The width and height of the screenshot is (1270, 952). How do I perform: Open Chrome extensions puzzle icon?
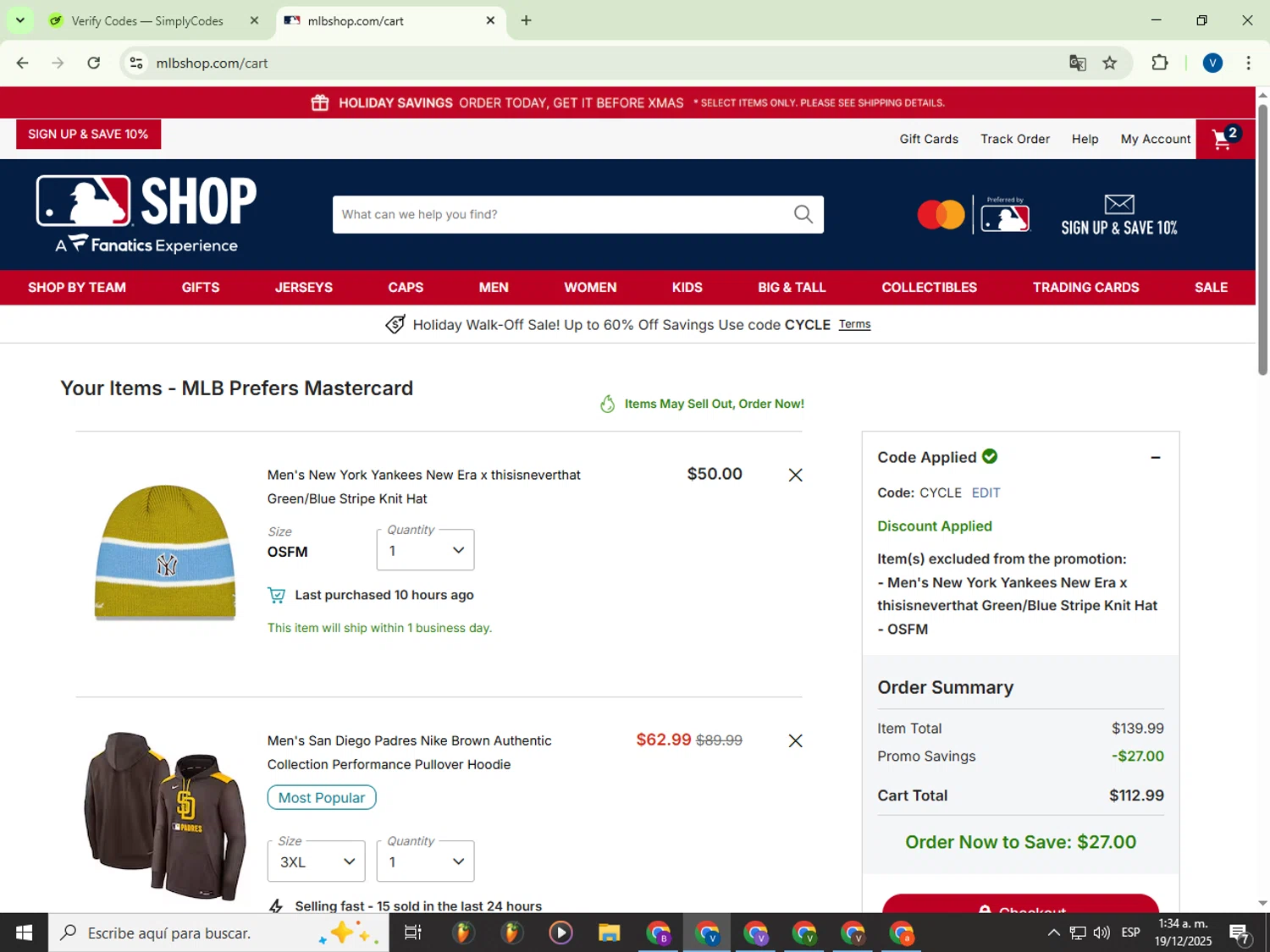coord(1159,63)
